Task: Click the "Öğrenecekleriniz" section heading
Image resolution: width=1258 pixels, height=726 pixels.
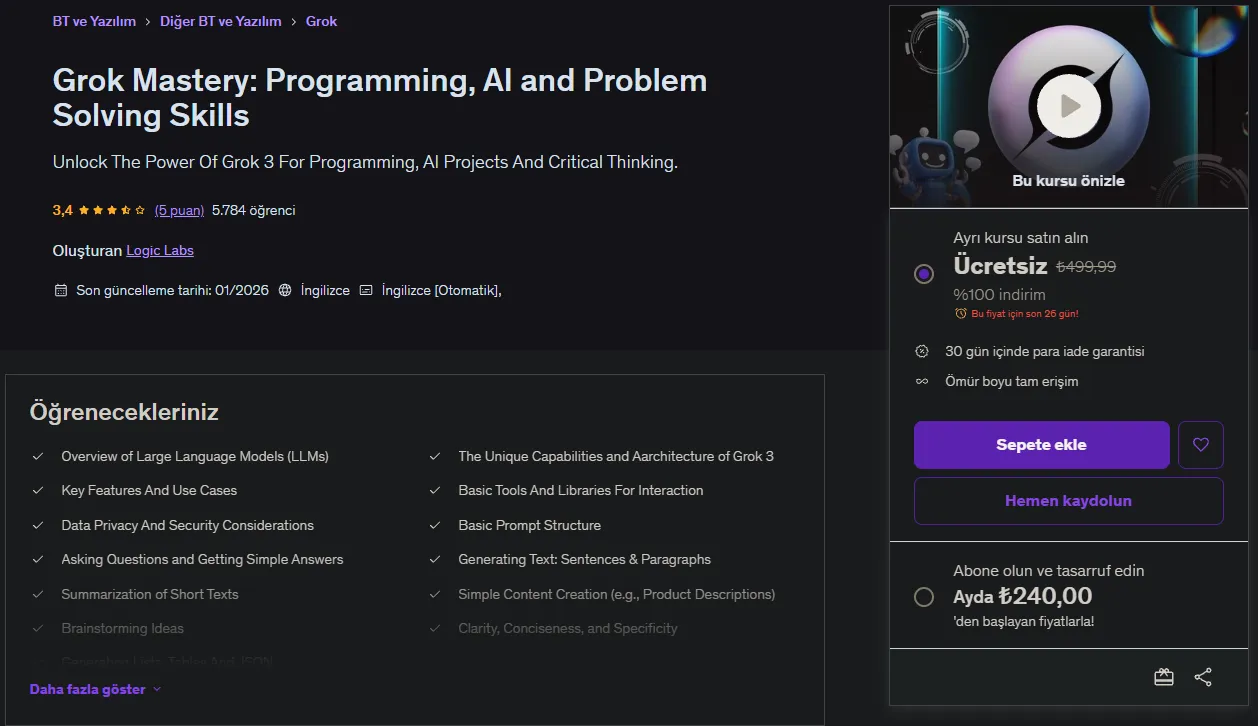Action: pyautogui.click(x=124, y=412)
